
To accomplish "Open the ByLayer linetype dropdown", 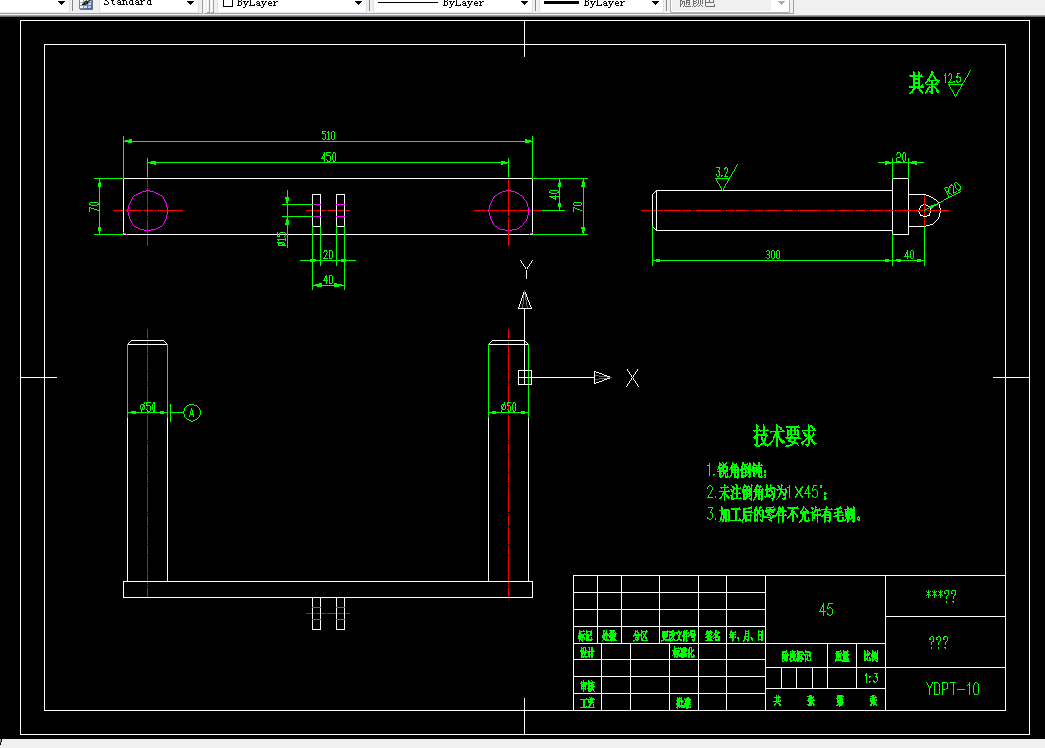I will (x=524, y=3).
